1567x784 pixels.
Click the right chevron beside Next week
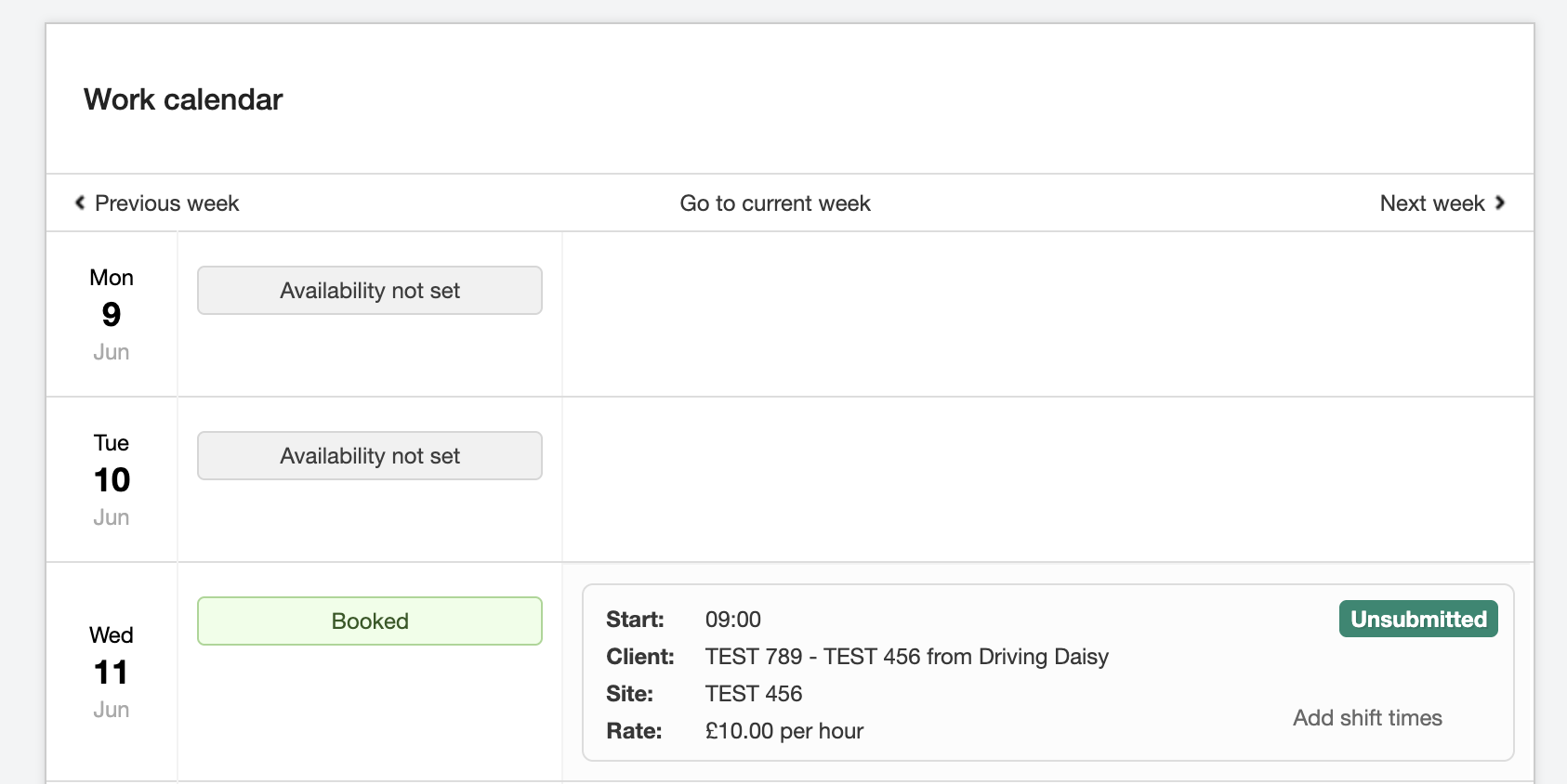pos(1499,203)
